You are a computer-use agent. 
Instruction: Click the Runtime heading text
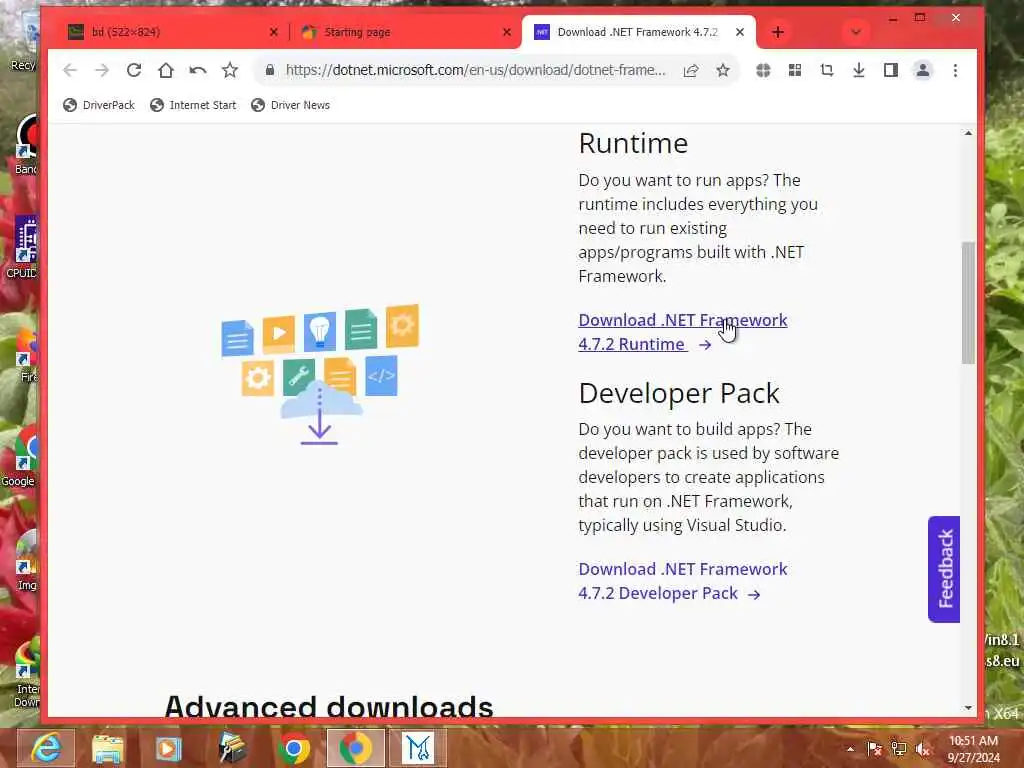point(633,144)
